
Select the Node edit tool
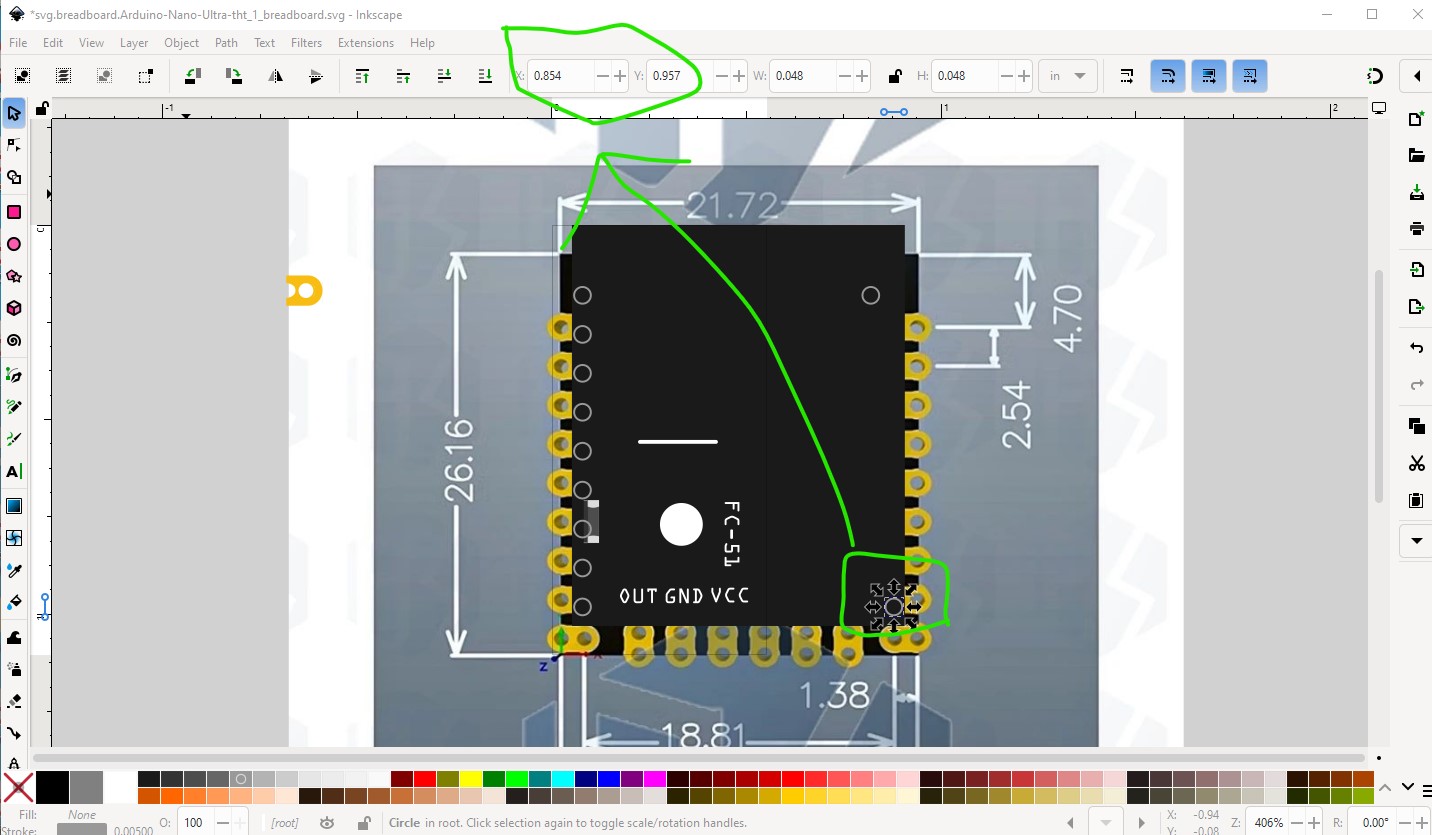tap(14, 146)
